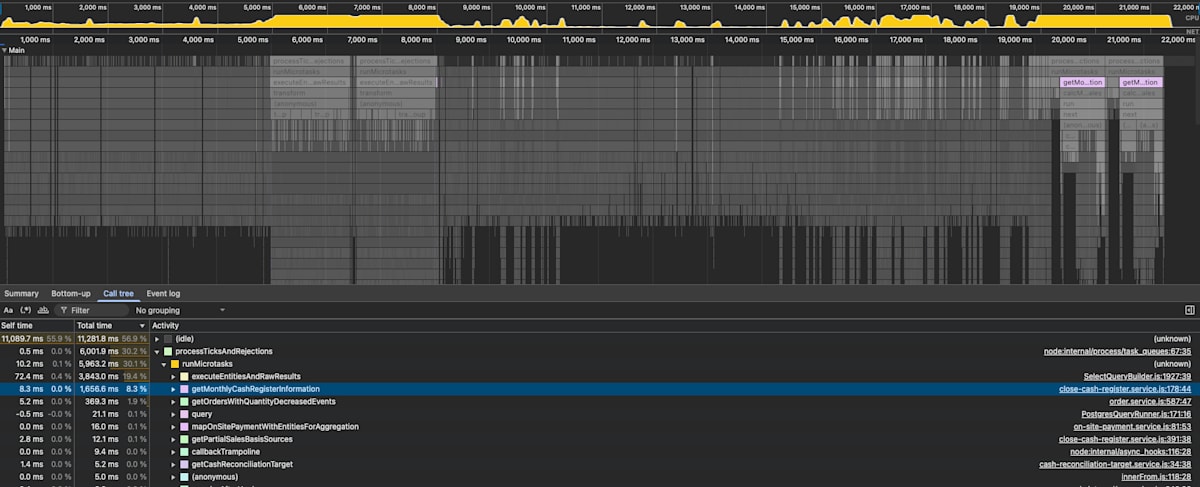
Task: Expand the executeEntitiesAndRawResults row
Action: (x=173, y=376)
